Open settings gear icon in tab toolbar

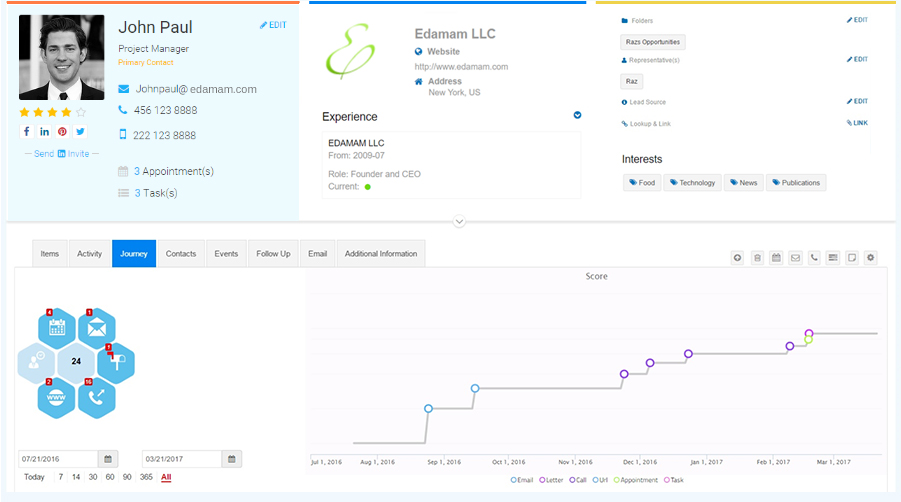click(871, 257)
